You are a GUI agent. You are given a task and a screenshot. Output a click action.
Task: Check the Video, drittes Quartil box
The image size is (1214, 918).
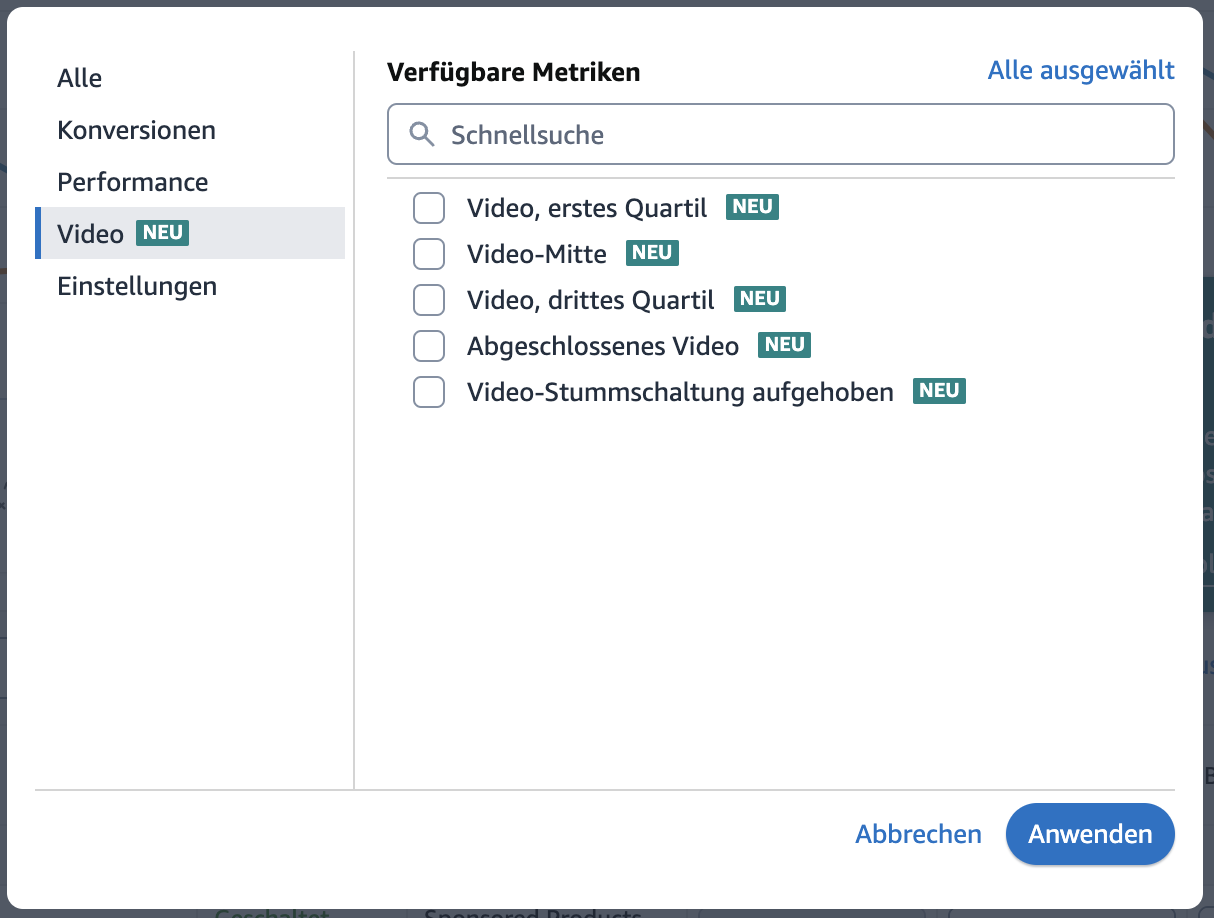(x=429, y=300)
